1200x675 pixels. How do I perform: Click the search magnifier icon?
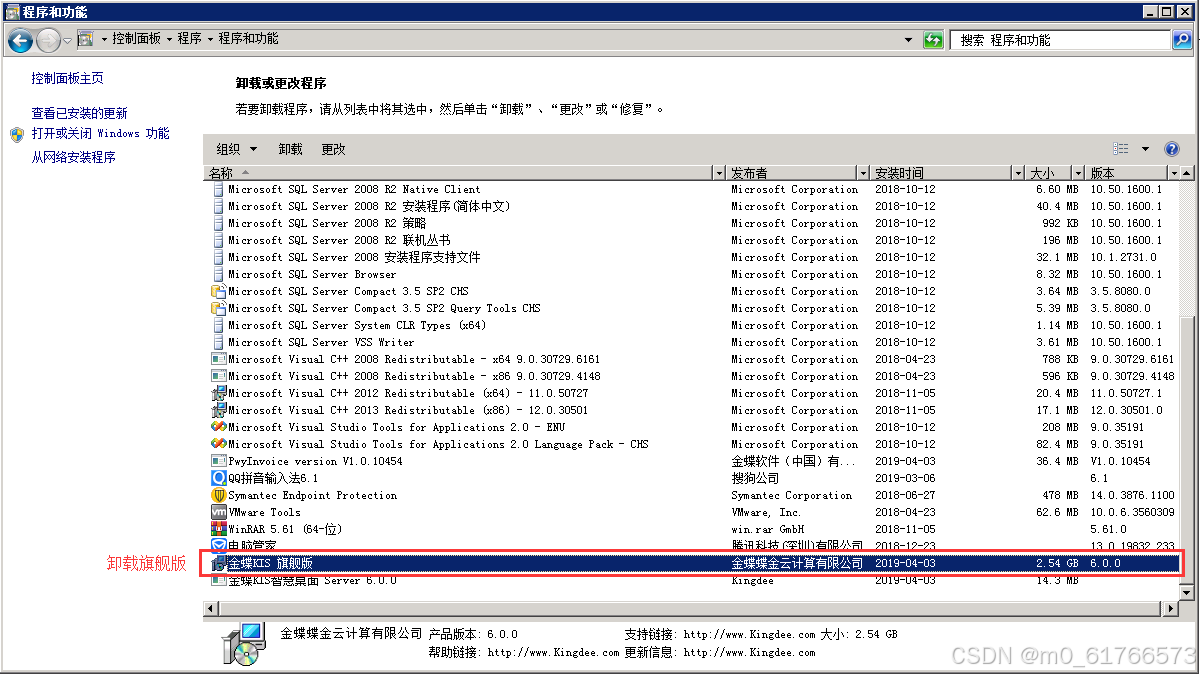pos(1183,40)
